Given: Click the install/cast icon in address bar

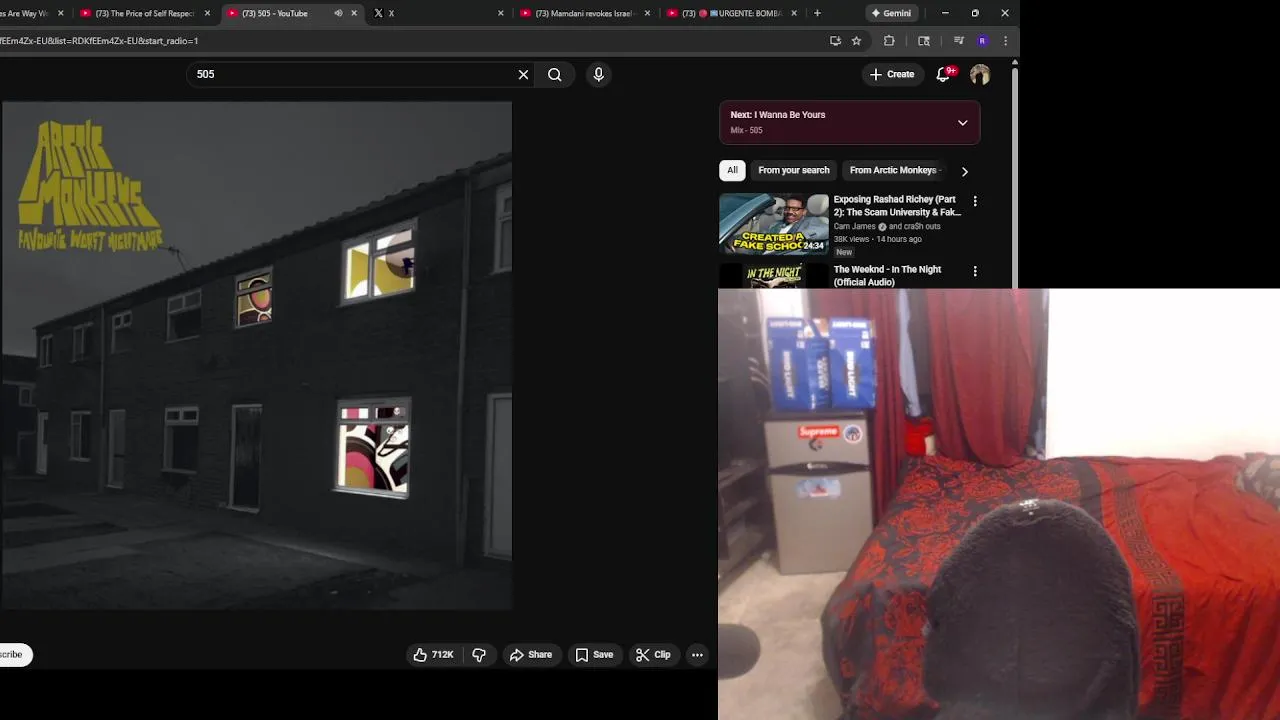Looking at the screenshot, I should (x=835, y=41).
